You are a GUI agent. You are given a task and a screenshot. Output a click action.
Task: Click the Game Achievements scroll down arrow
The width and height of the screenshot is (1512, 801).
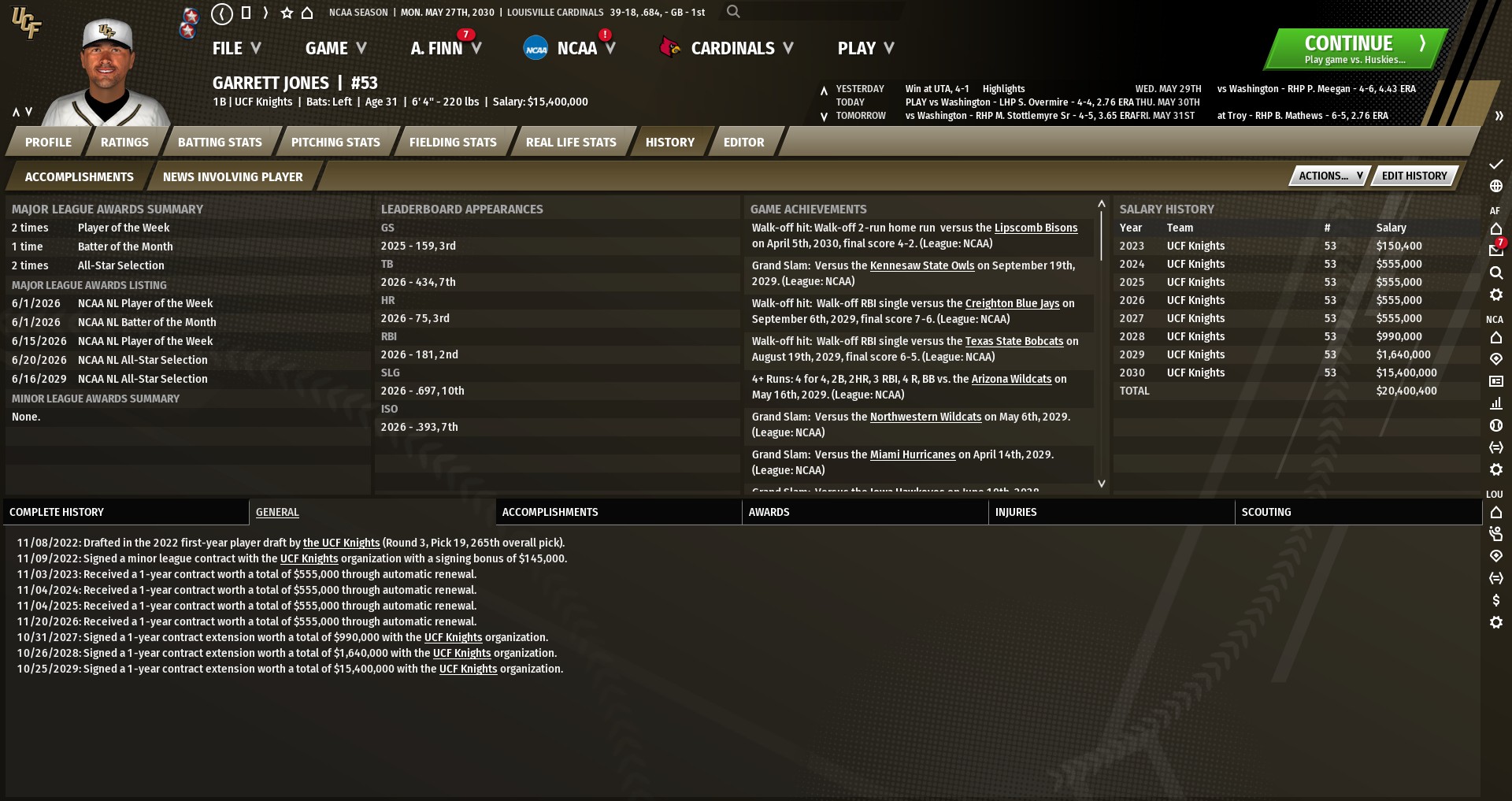point(1101,484)
